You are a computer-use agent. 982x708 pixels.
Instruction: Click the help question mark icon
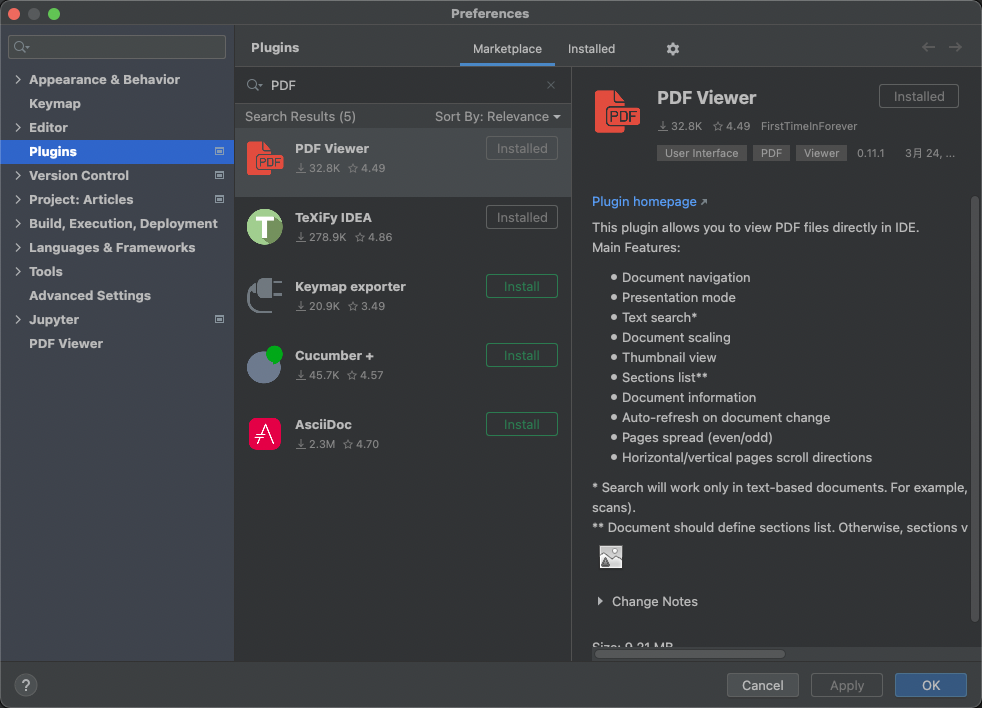point(25,685)
